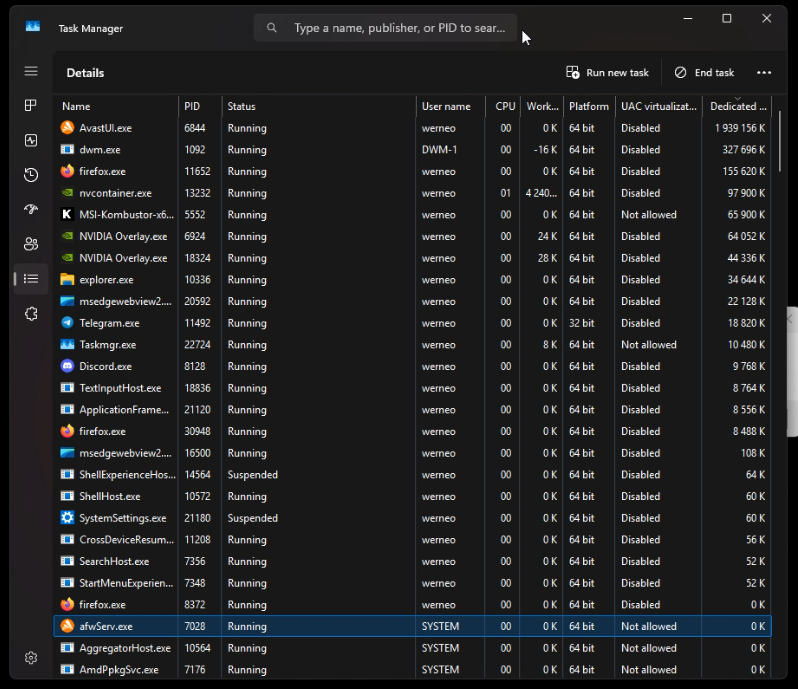Open Startup apps page in sidebar

pos(31,209)
